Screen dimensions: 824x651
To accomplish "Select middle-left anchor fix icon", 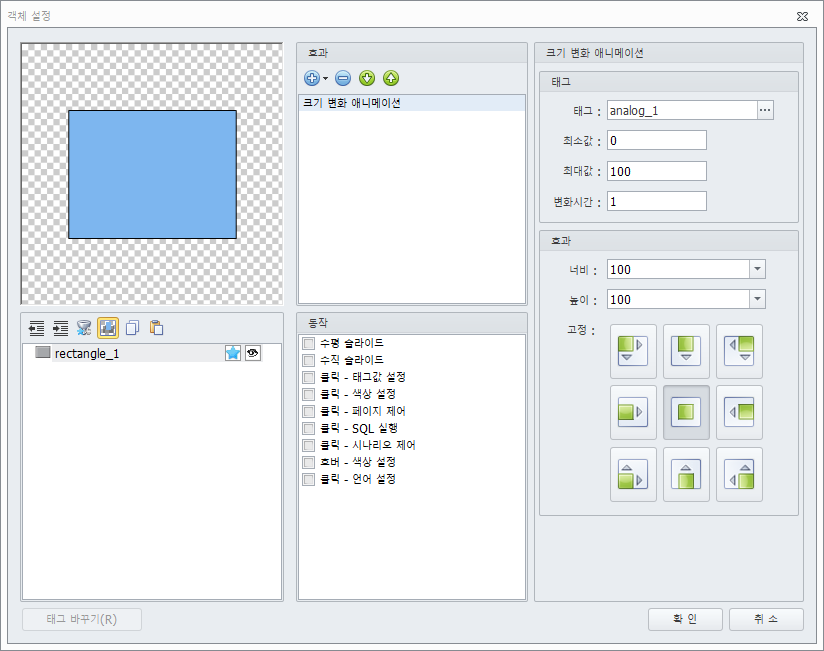I will 633,412.
